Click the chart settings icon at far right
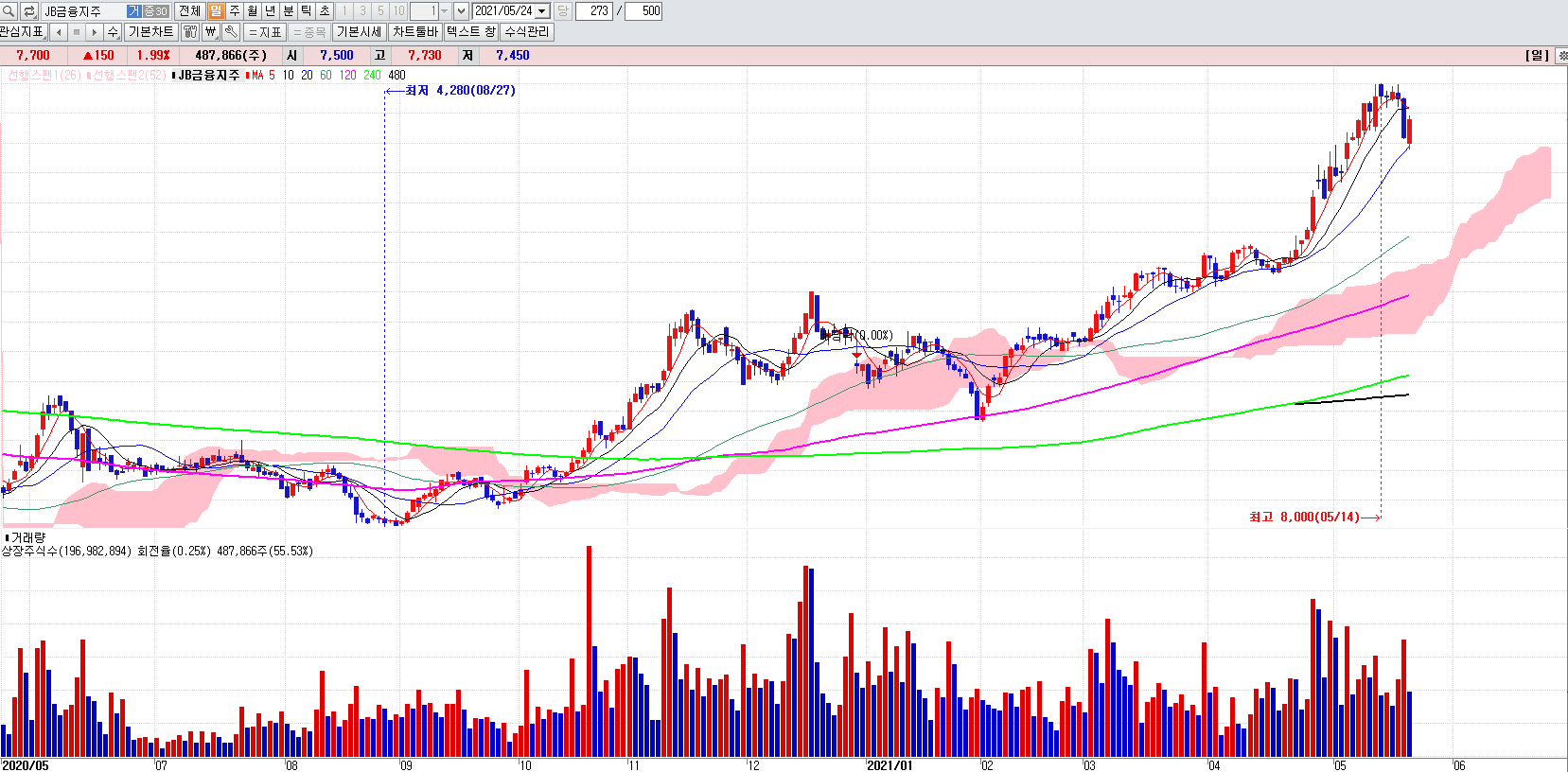Image resolution: width=1568 pixels, height=772 pixels. click(1561, 56)
